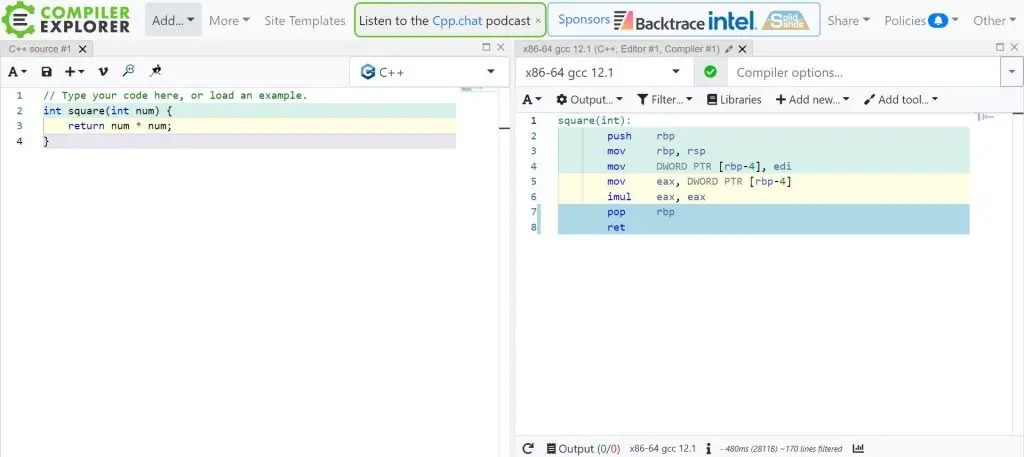1024x457 pixels.
Task: Expand the compiler options popular arguments dropdown
Action: 1012,72
